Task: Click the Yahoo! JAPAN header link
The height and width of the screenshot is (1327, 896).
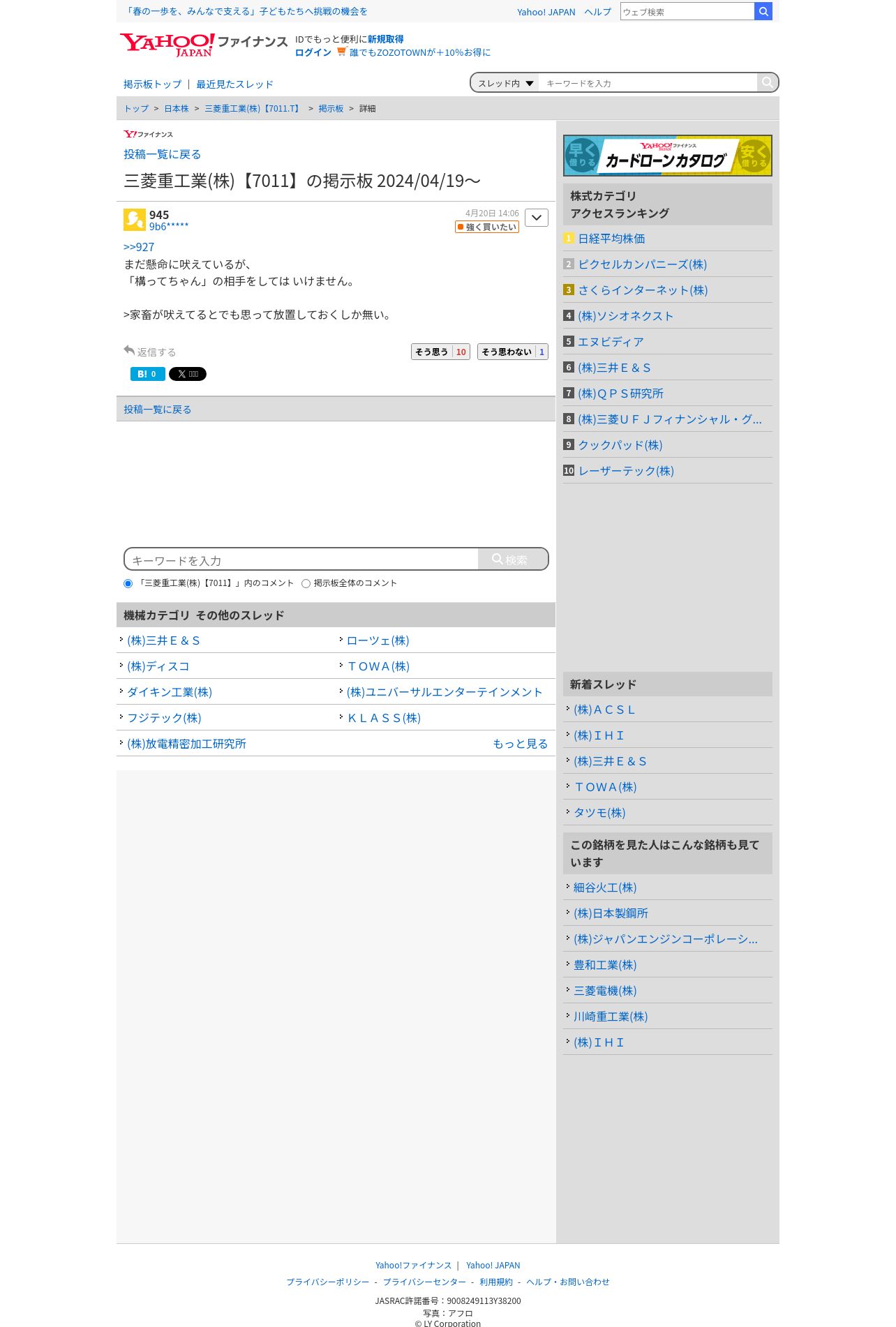Action: tap(546, 12)
